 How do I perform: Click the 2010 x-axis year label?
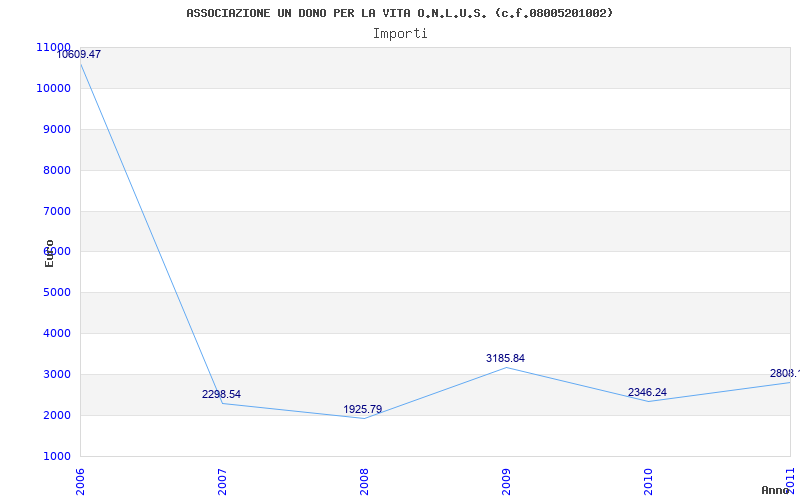(x=648, y=482)
